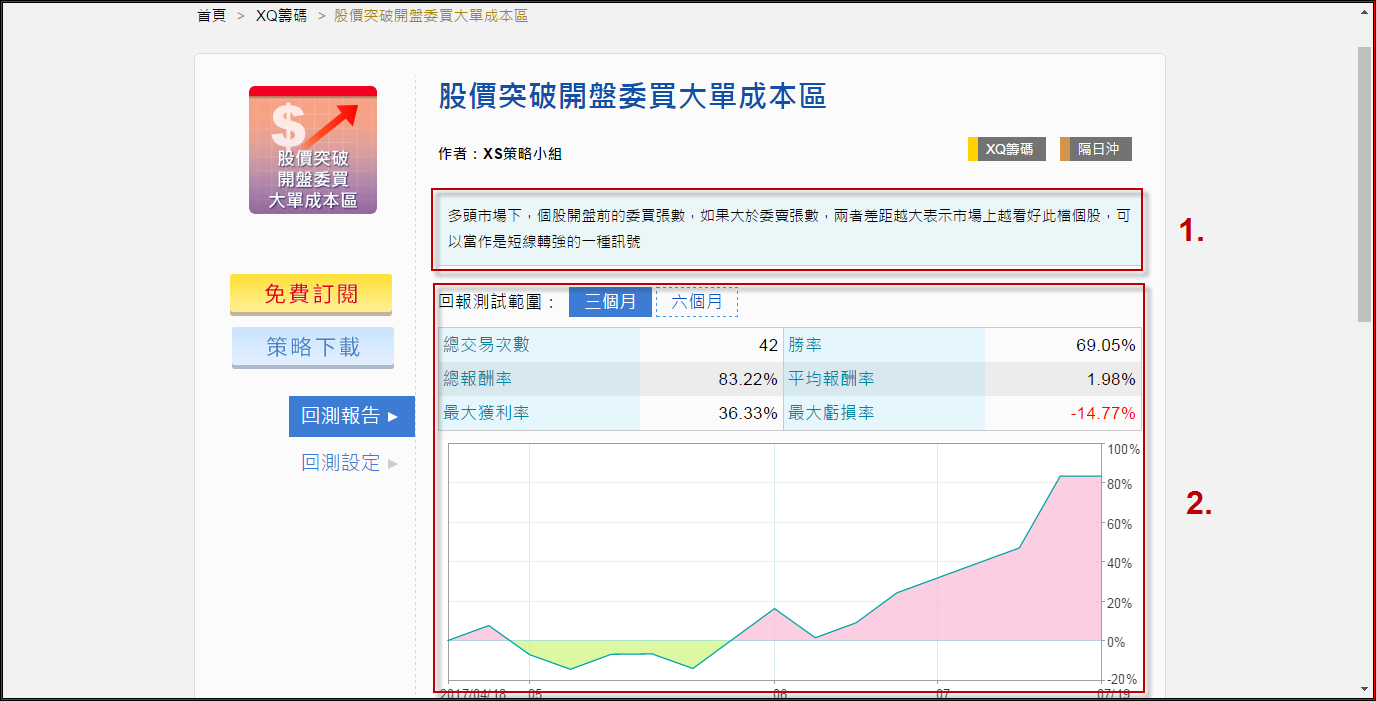Click the blue page title heading
Viewport: 1376px width, 701px height.
click(x=632, y=97)
